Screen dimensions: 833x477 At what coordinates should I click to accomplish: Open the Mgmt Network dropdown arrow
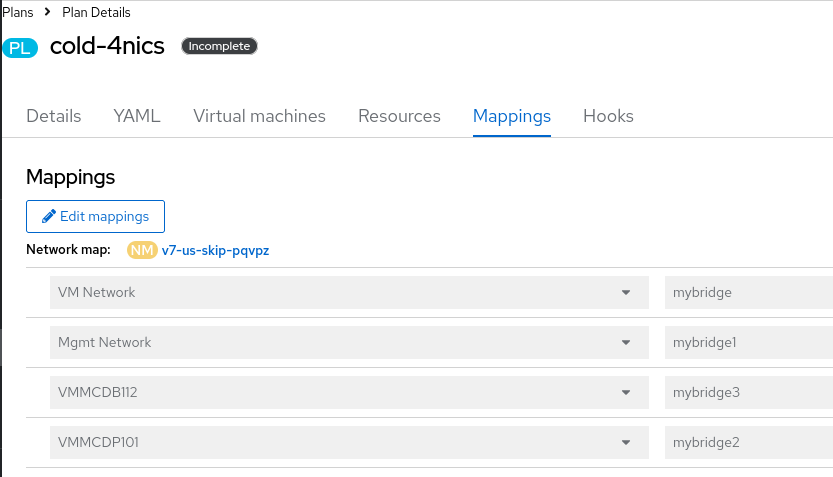click(x=626, y=343)
